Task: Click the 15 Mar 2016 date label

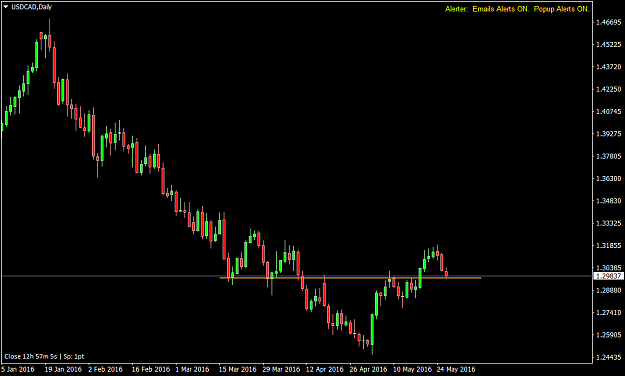Action: coord(238,369)
